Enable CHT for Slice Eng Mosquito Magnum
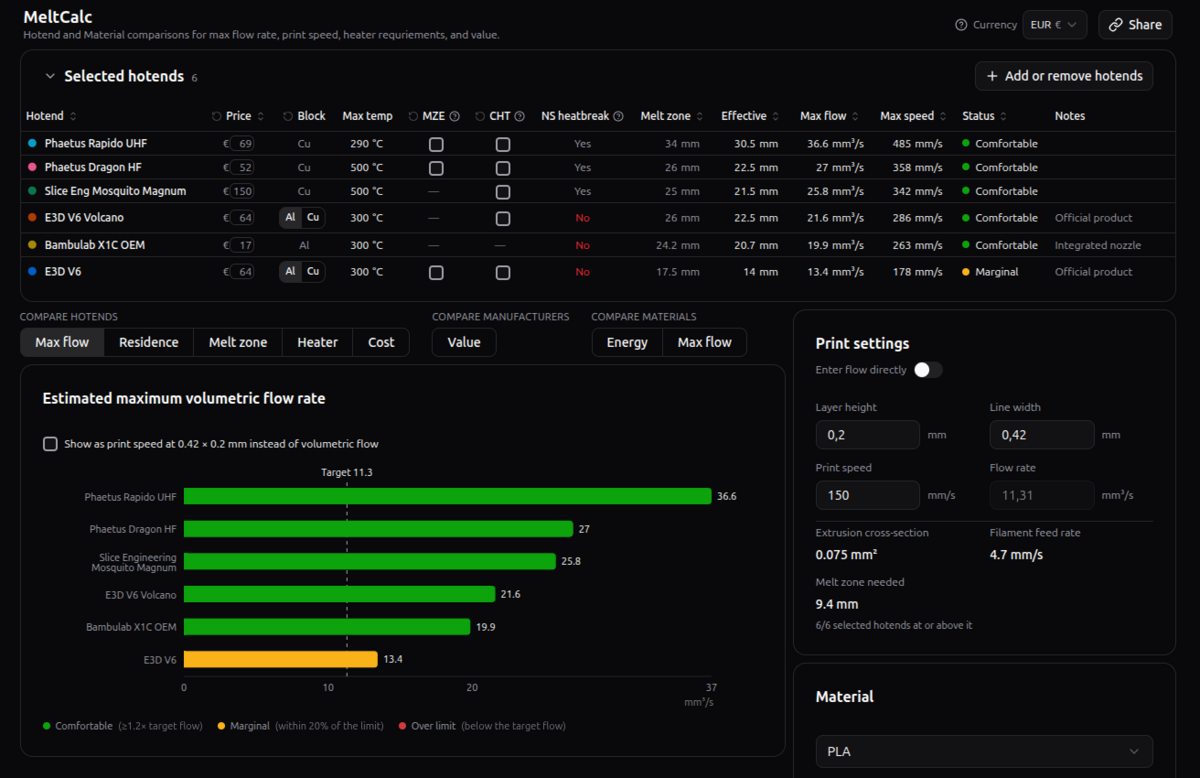 coord(503,192)
